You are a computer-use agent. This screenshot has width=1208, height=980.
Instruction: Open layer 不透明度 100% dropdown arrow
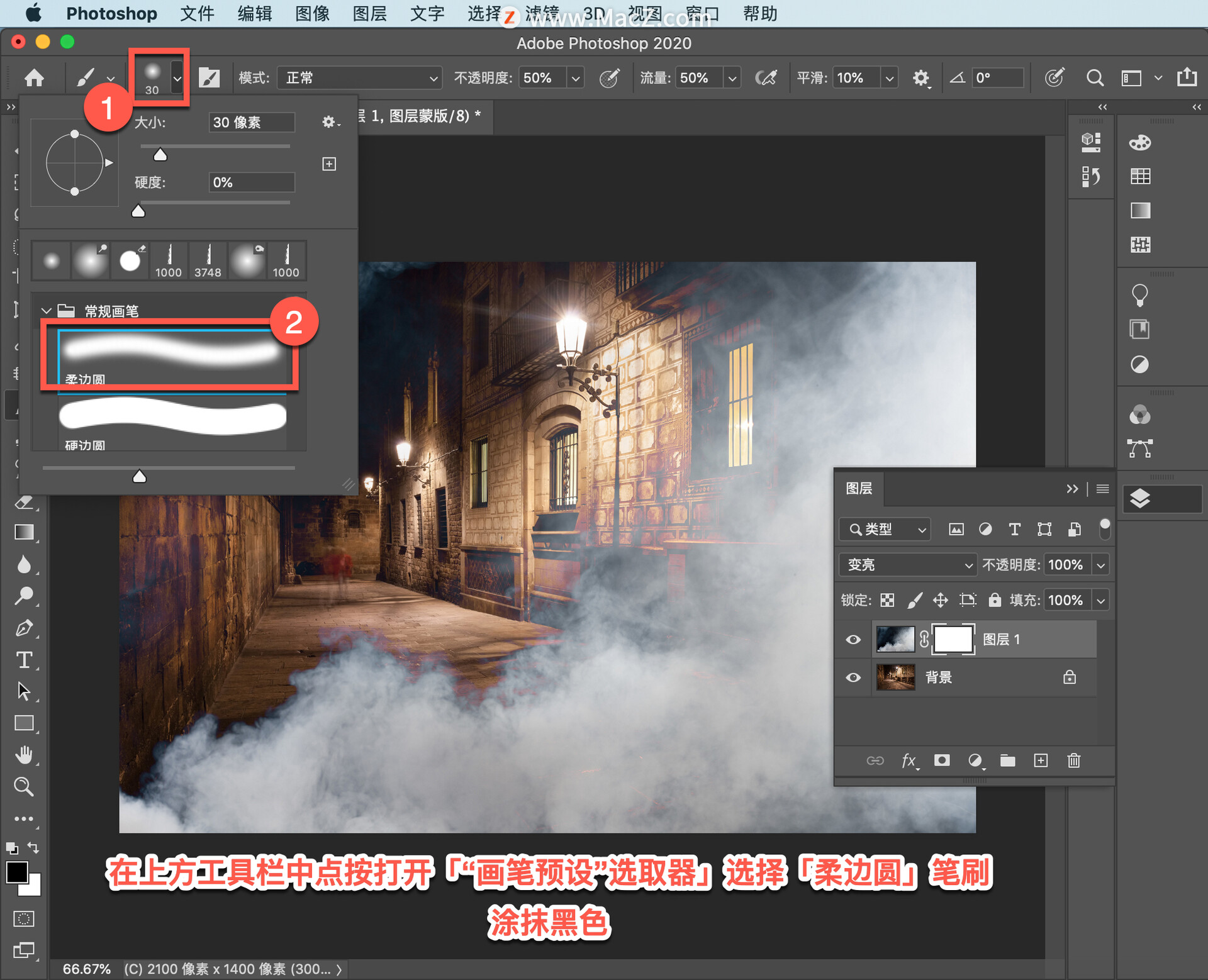pos(1101,565)
